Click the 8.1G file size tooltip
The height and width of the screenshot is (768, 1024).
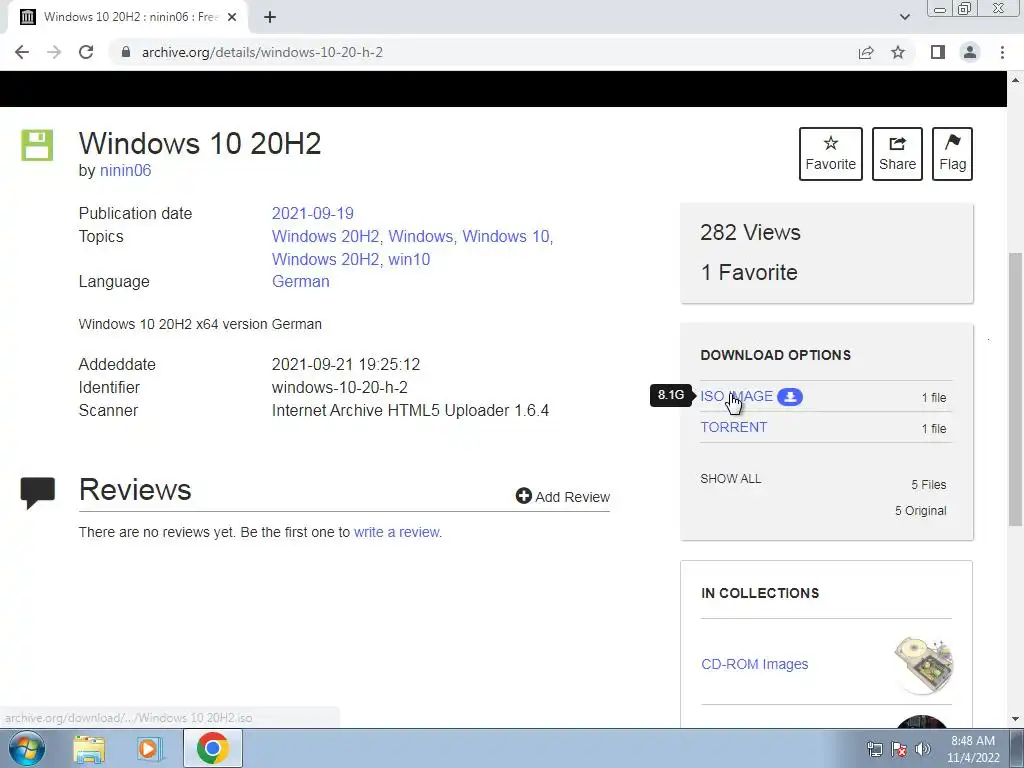(x=671, y=395)
